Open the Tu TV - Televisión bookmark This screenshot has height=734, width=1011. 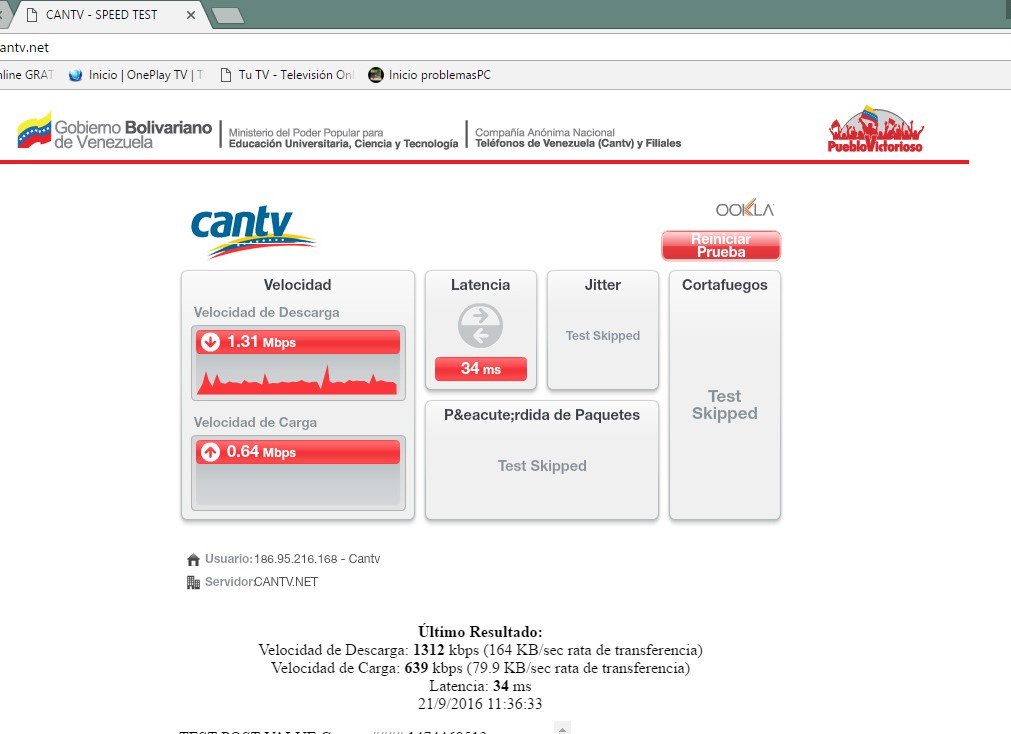click(288, 75)
